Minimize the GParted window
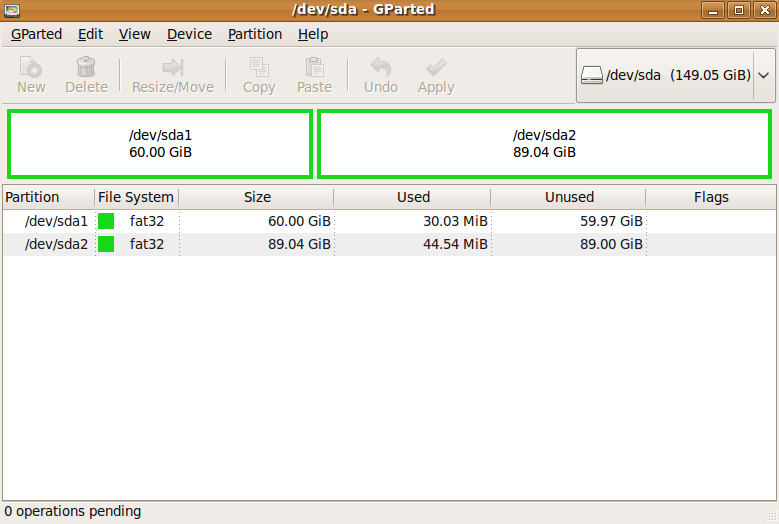 coord(713,10)
